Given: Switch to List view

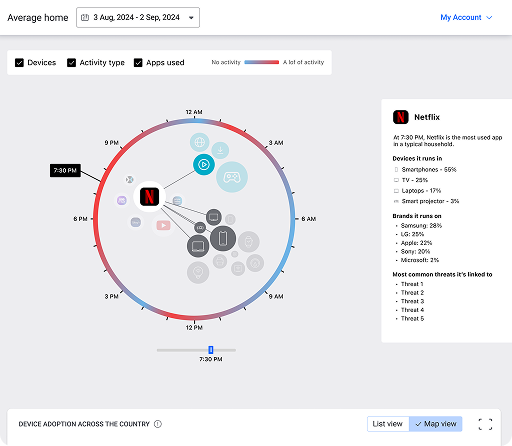Looking at the screenshot, I should (x=388, y=424).
